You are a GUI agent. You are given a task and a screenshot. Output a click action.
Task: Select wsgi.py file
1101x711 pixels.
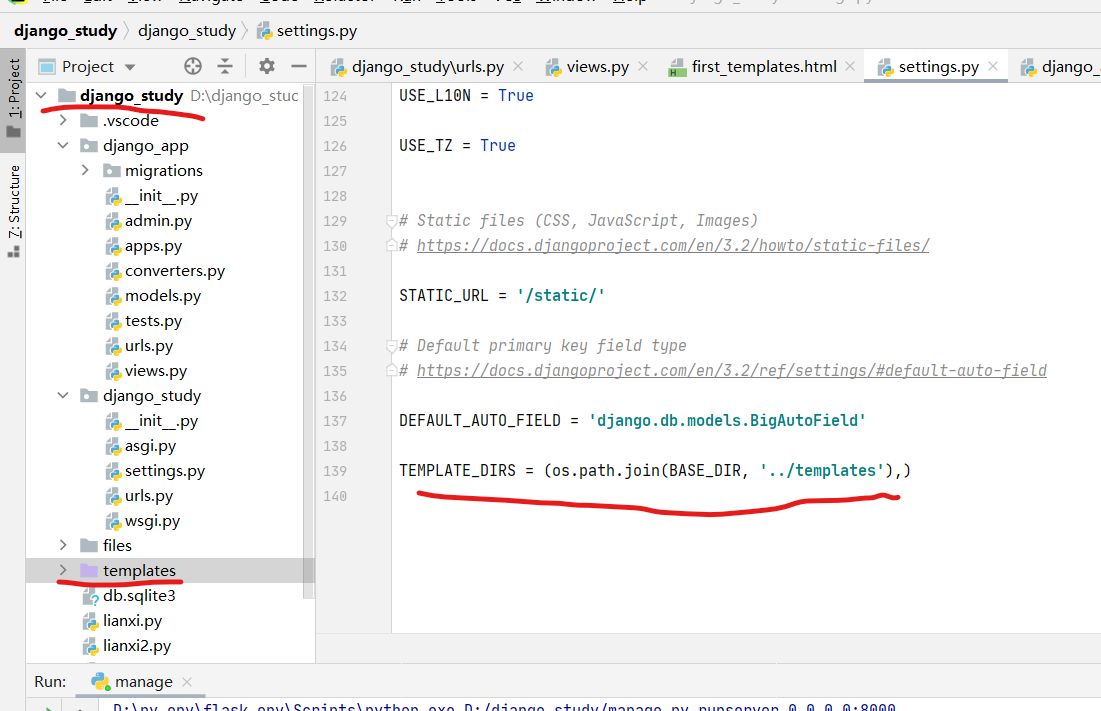[152, 521]
